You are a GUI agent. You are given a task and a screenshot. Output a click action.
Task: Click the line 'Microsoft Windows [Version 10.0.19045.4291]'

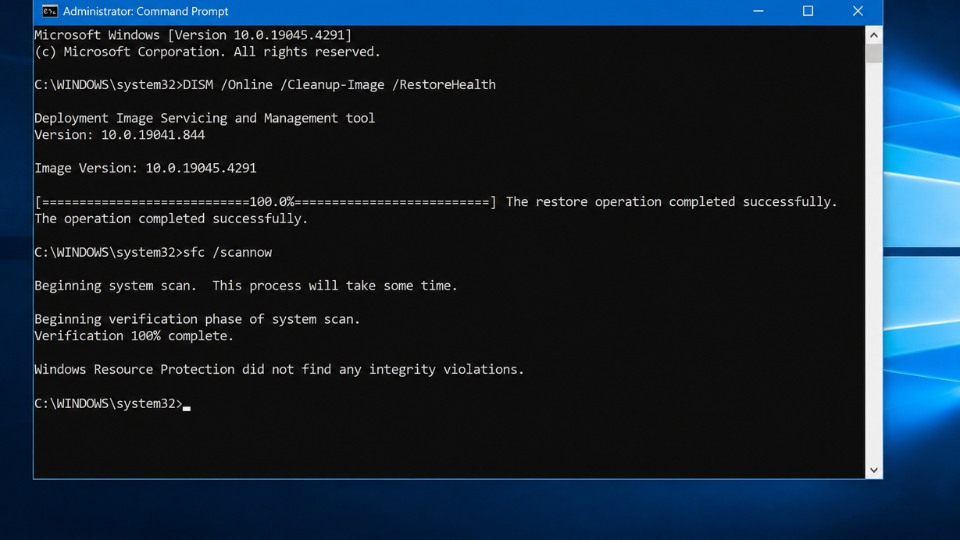[x=193, y=35]
